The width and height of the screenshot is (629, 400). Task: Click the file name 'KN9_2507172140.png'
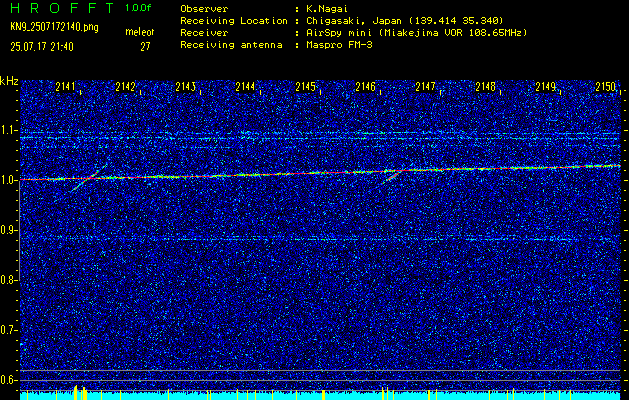coord(54,27)
